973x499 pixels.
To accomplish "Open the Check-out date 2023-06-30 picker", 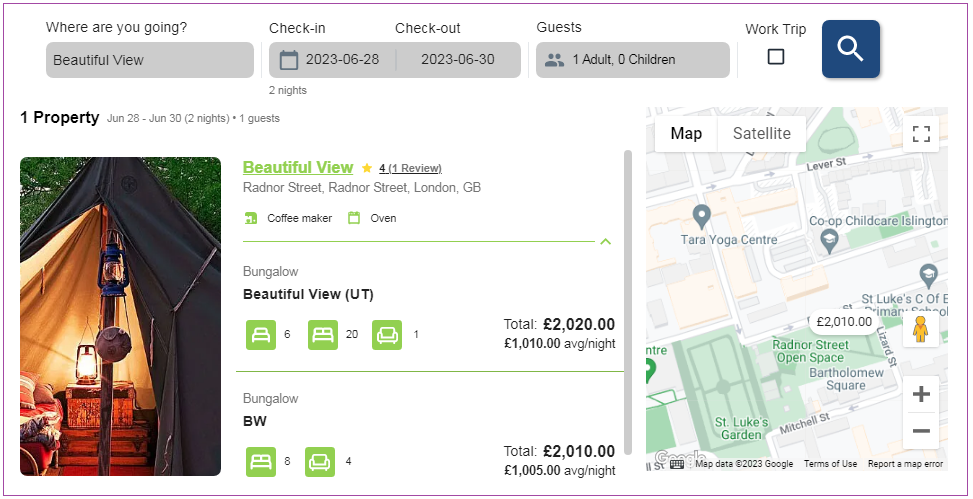I will click(458, 60).
